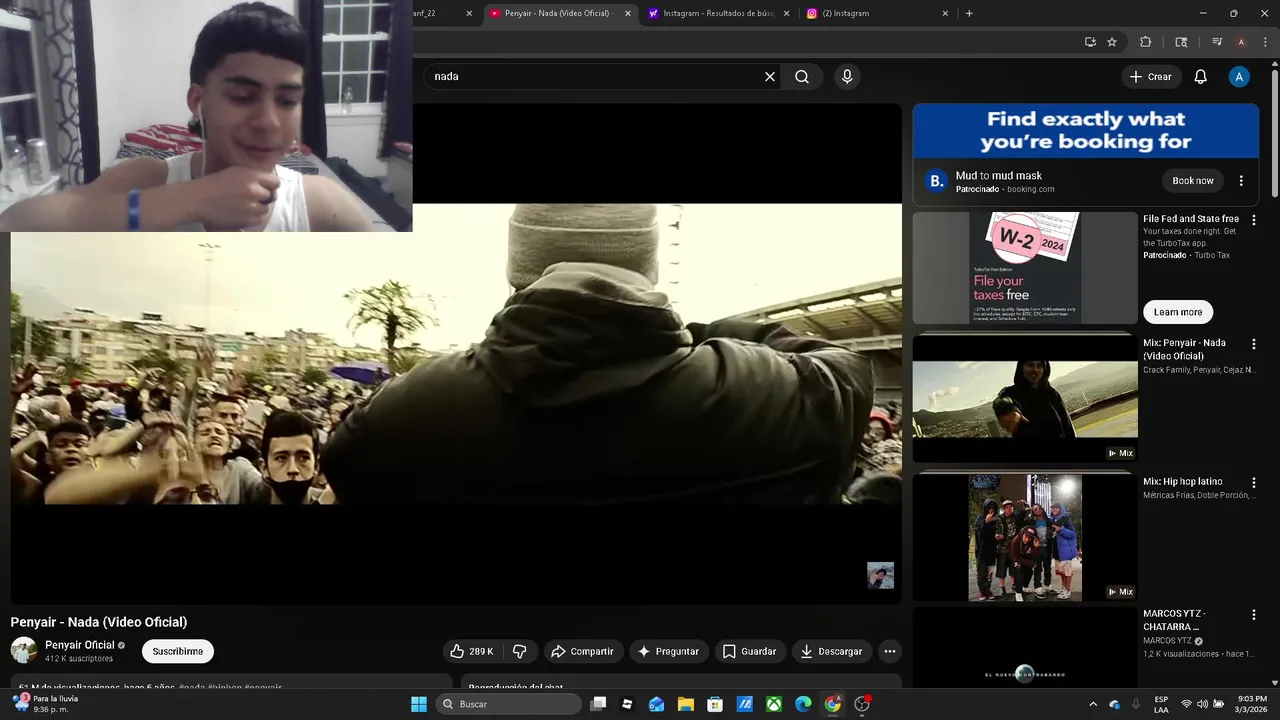Close the Penyair - Nada tab
Screen dimensions: 1280x720
[628, 13]
